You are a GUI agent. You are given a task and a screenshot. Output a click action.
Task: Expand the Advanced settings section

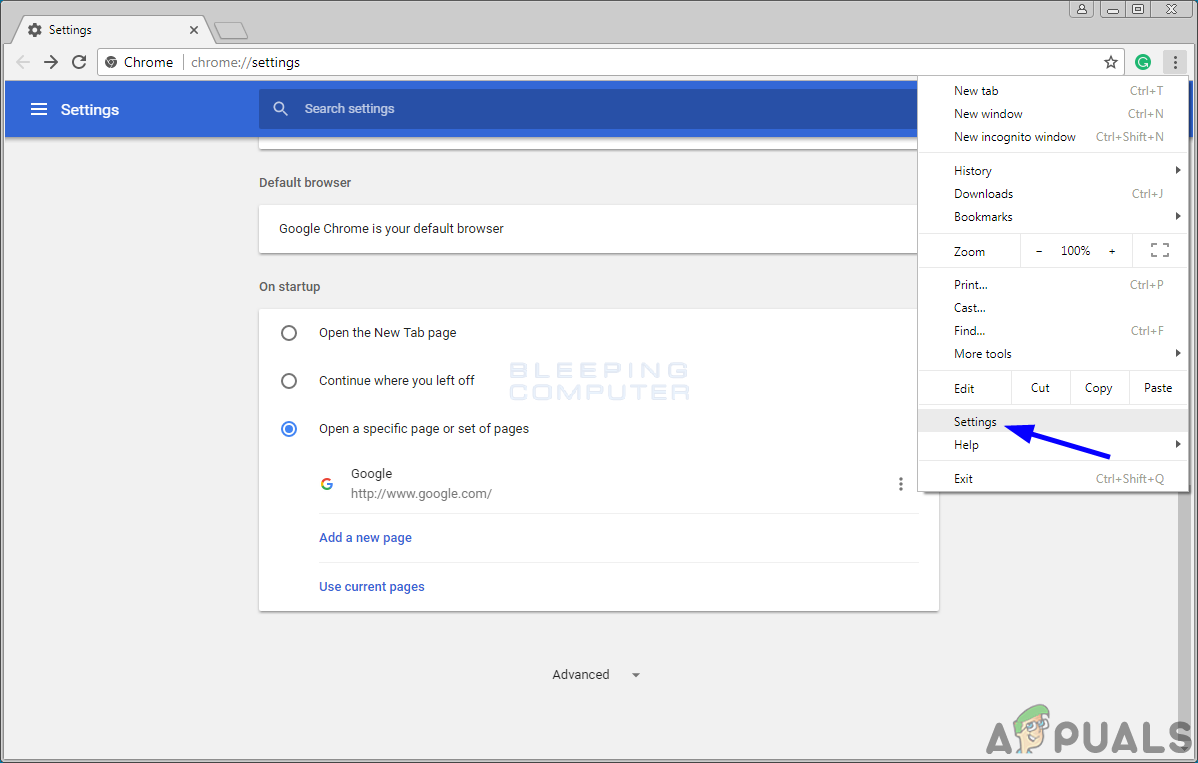pos(596,675)
